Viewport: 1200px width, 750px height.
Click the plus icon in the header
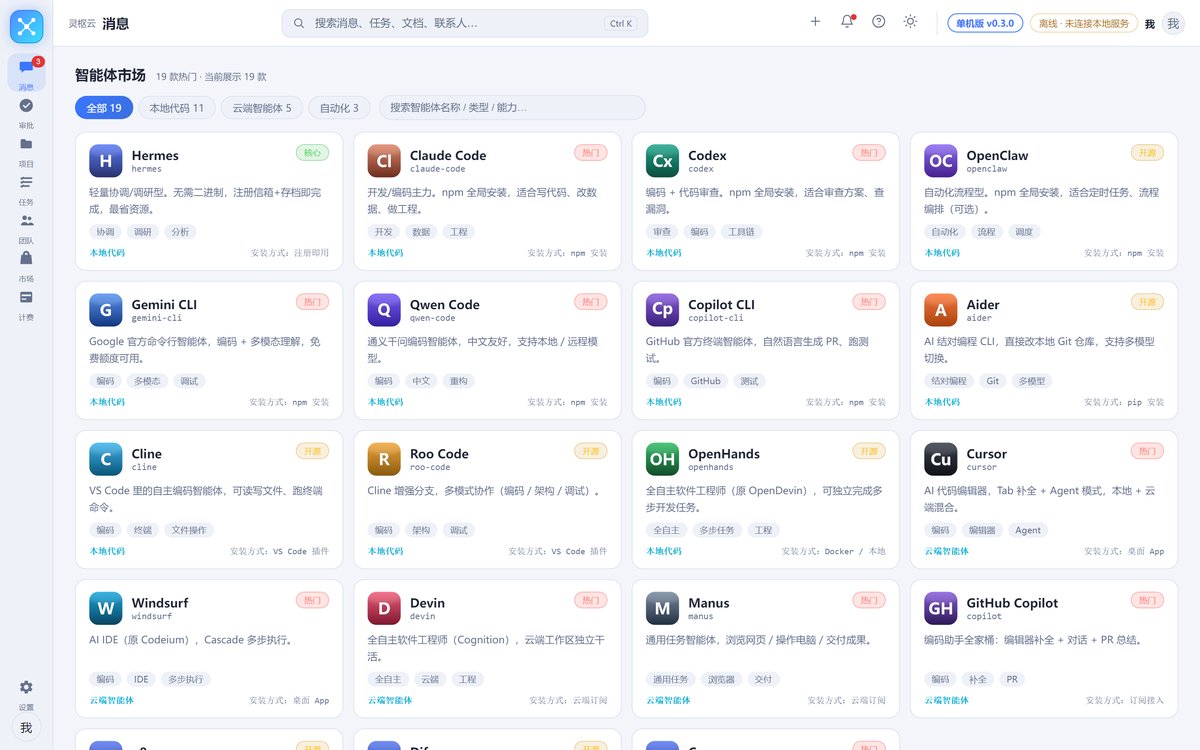click(815, 21)
